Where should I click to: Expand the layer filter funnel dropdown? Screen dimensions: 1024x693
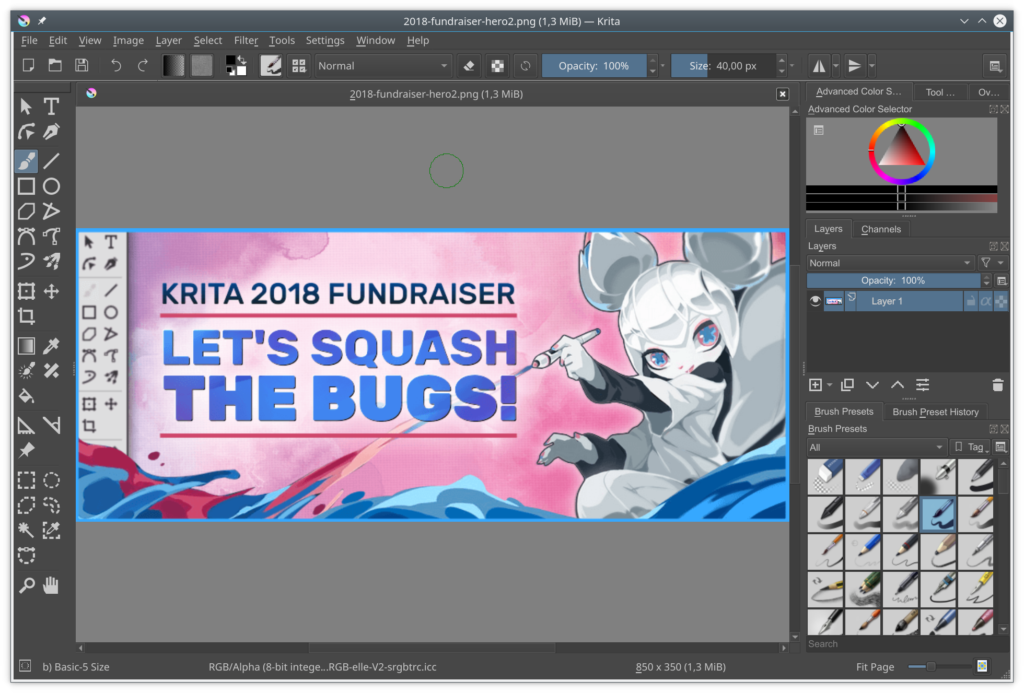click(991, 263)
